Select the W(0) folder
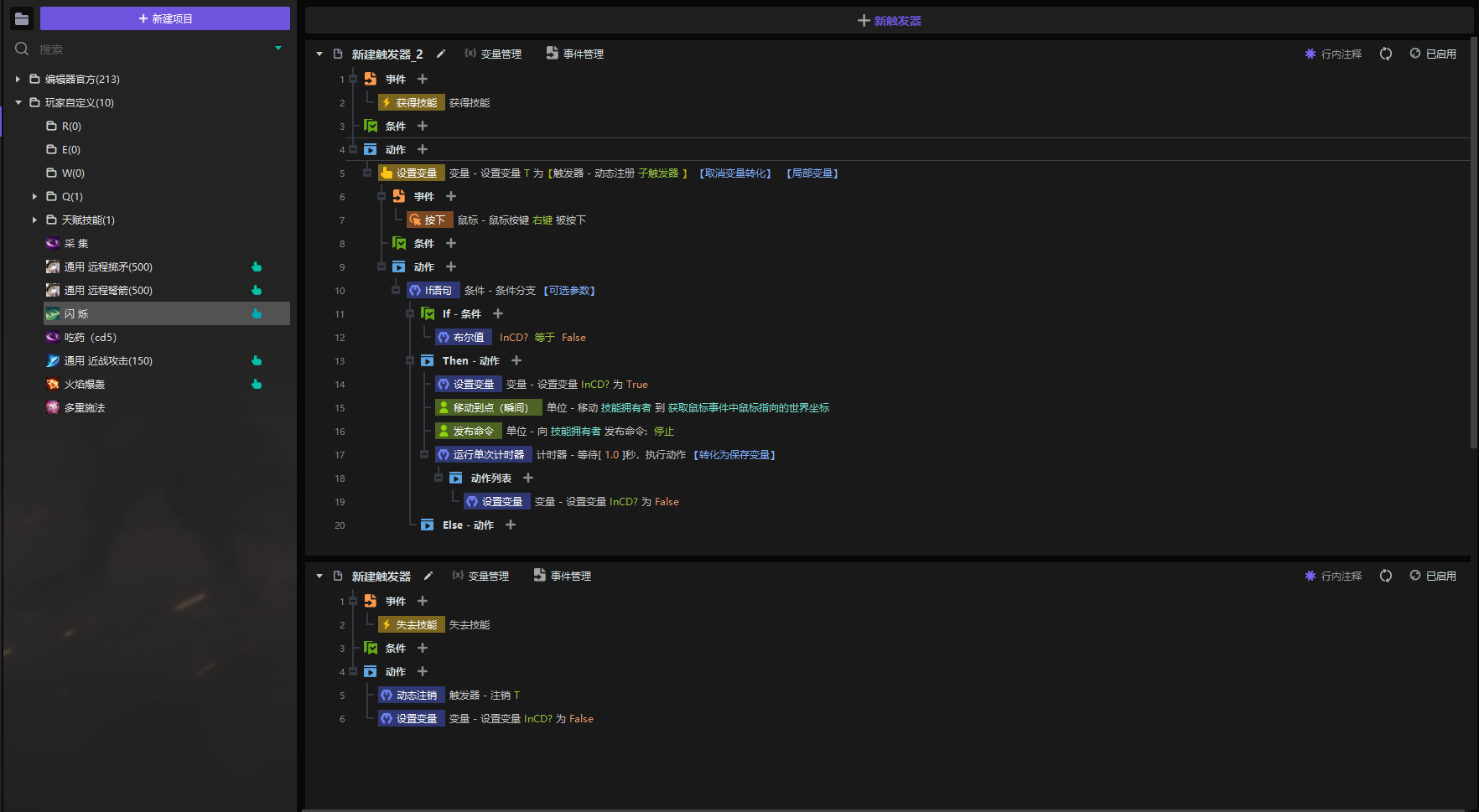Viewport: 1479px width, 812px height. (x=65, y=173)
